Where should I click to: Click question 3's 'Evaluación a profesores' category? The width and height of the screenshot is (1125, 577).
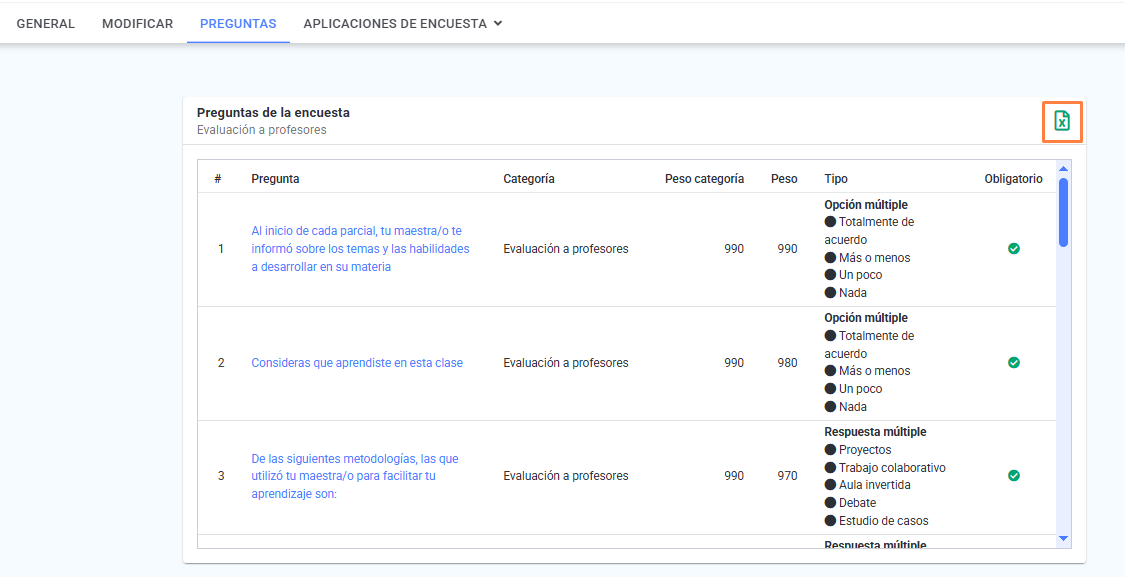click(566, 476)
